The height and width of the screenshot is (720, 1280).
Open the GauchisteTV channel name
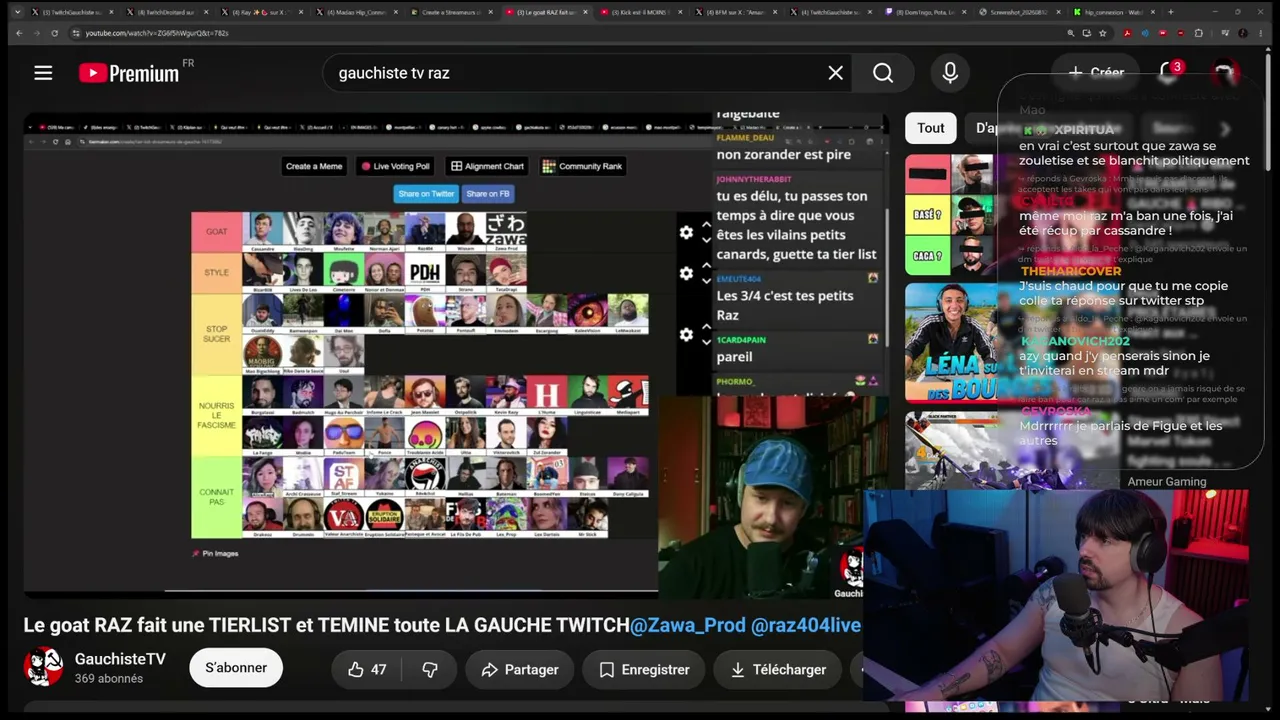point(120,659)
